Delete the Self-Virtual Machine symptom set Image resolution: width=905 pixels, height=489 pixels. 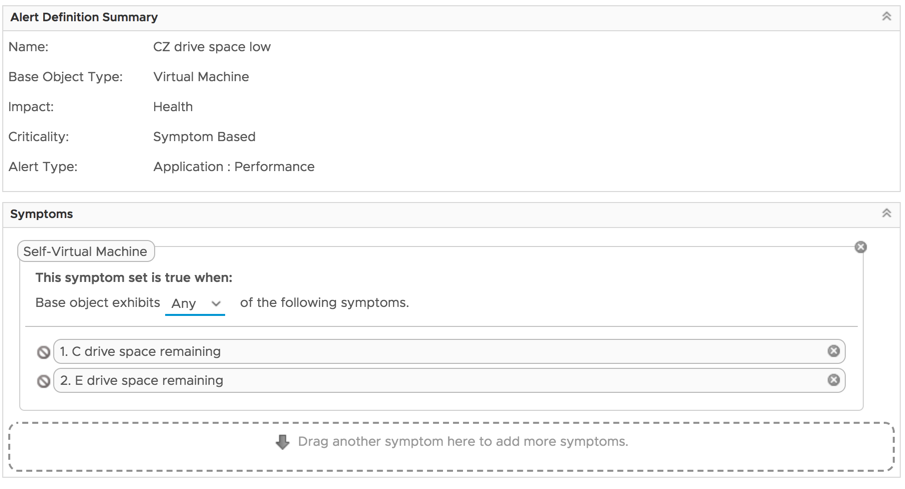click(x=861, y=247)
